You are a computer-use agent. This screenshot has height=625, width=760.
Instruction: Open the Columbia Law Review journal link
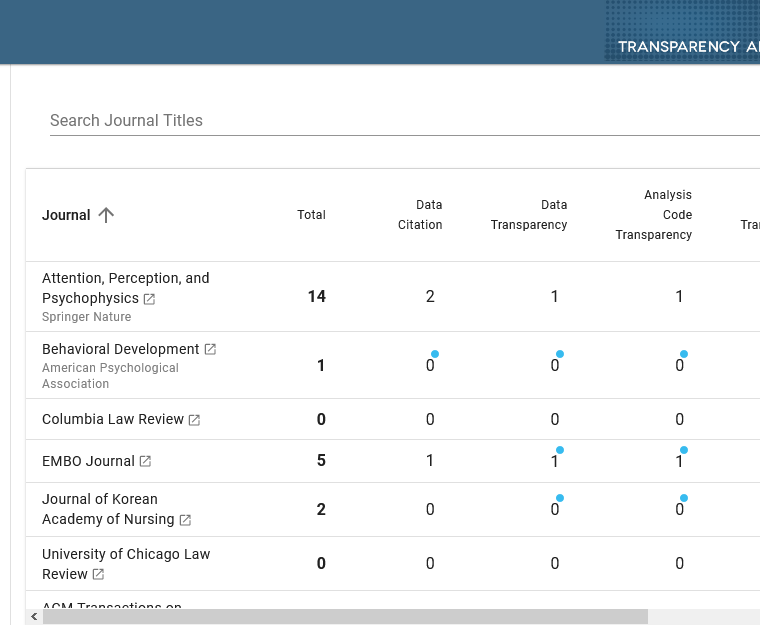(112, 419)
